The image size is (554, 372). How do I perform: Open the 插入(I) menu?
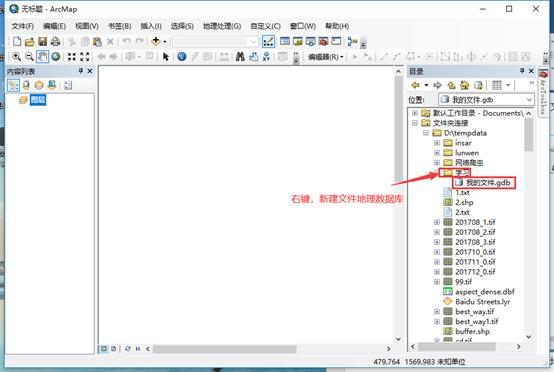151,26
